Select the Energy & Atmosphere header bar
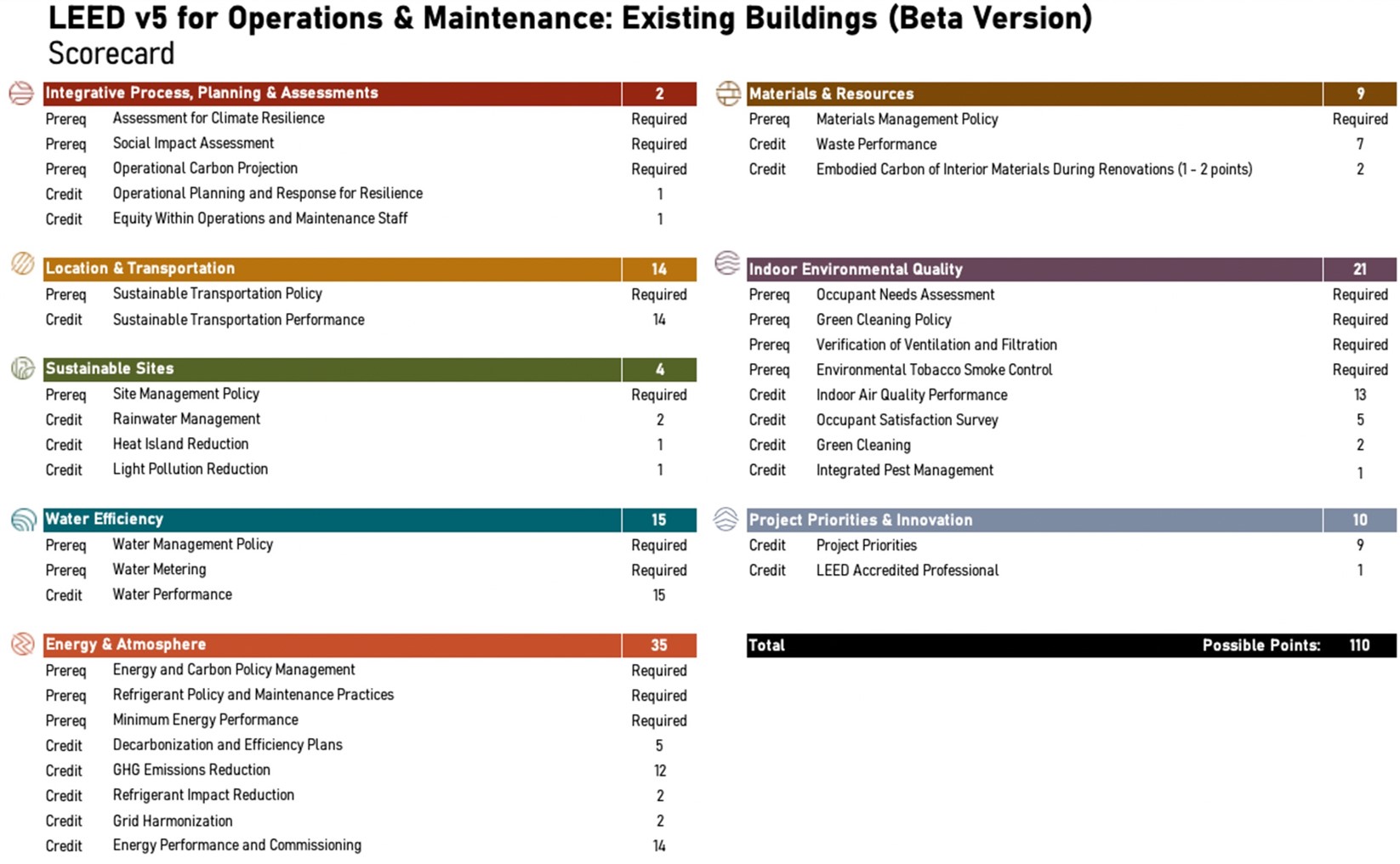The image size is (1400, 864). (370, 645)
